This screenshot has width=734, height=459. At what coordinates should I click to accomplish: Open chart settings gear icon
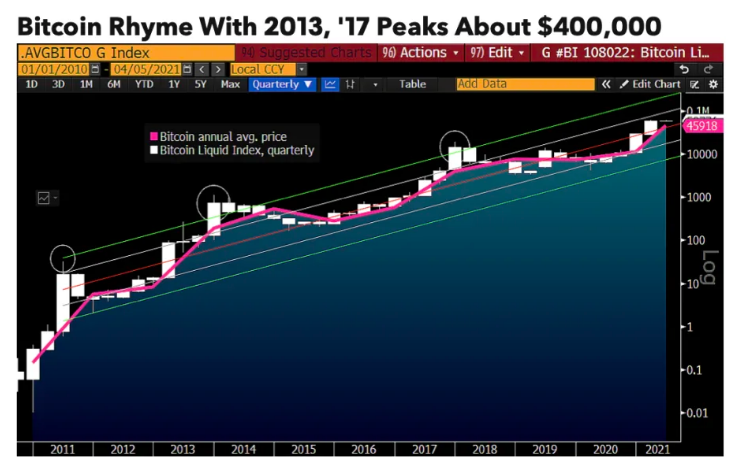point(713,85)
